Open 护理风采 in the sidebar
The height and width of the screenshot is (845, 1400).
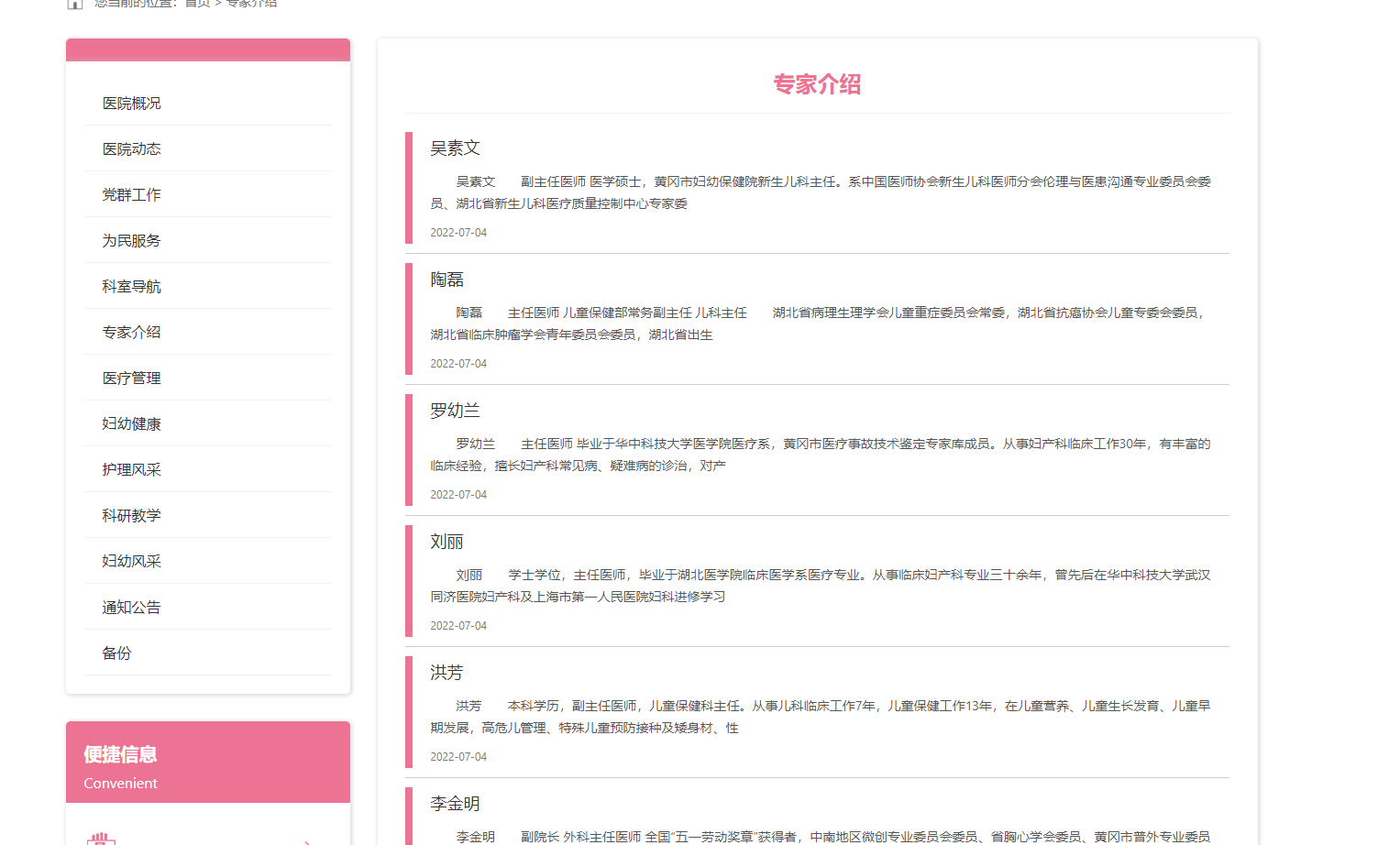131,470
